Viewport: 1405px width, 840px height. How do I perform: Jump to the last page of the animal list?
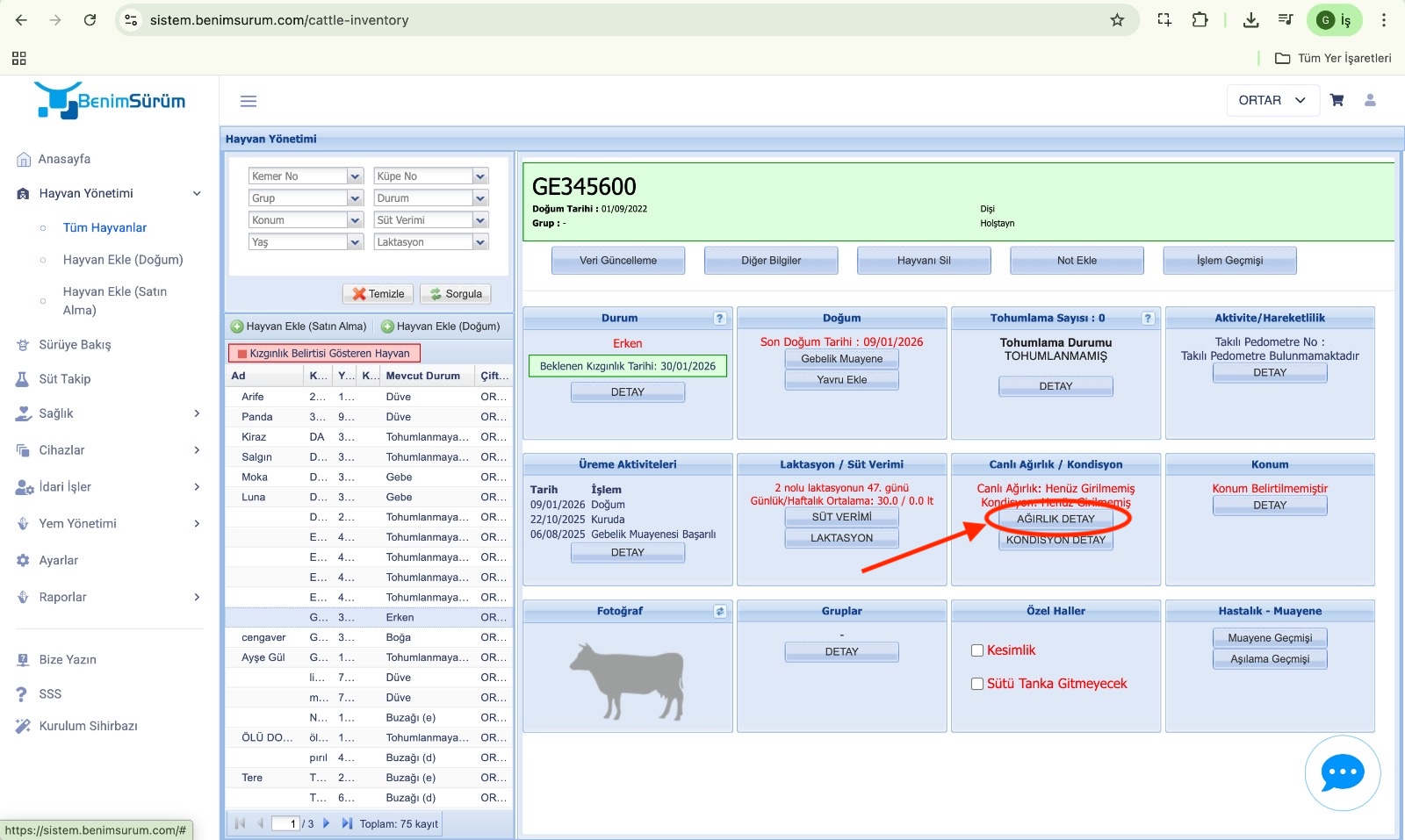(347, 823)
